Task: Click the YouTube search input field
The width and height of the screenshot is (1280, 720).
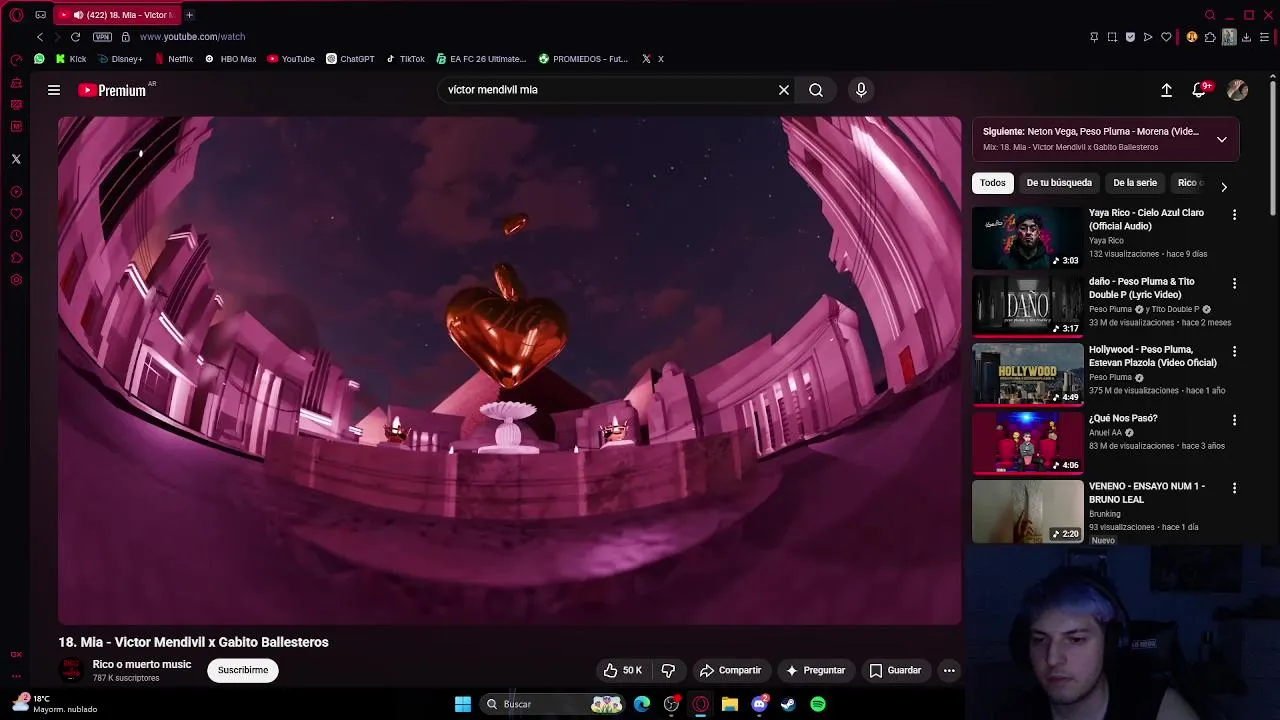Action: (610, 90)
